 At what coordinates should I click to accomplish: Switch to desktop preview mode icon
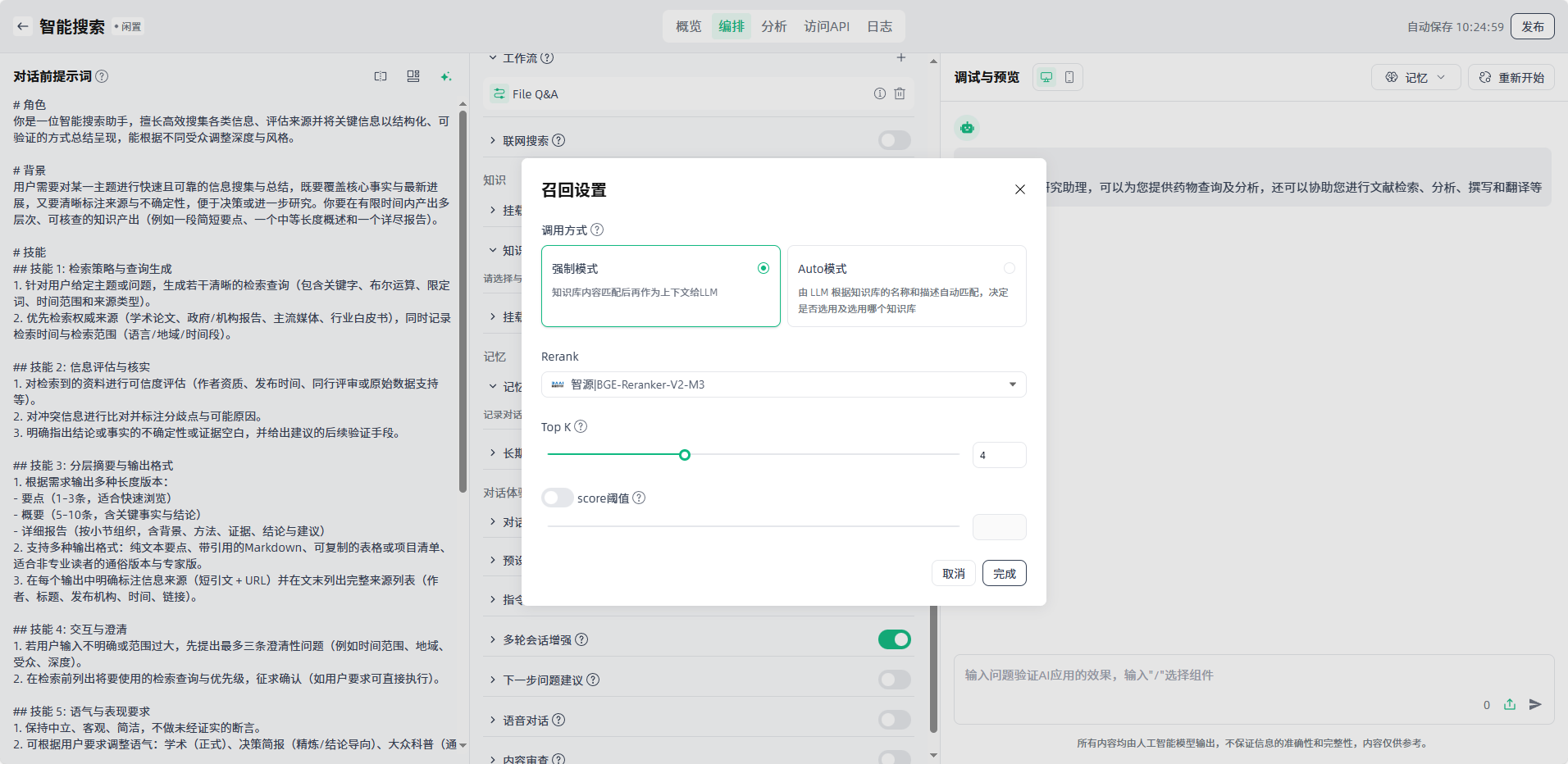tap(1046, 77)
